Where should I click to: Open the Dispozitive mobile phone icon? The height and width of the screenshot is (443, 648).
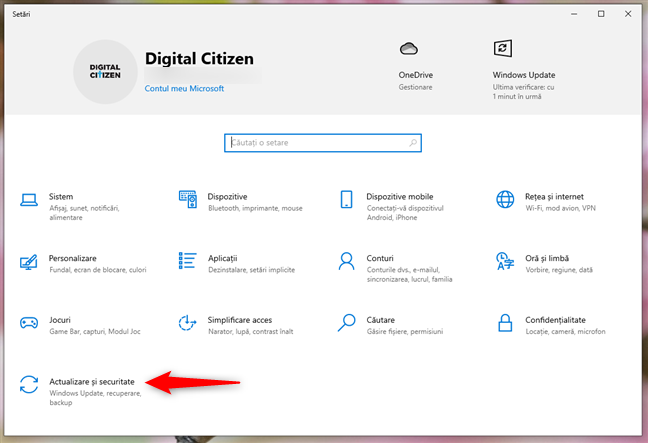[346, 199]
